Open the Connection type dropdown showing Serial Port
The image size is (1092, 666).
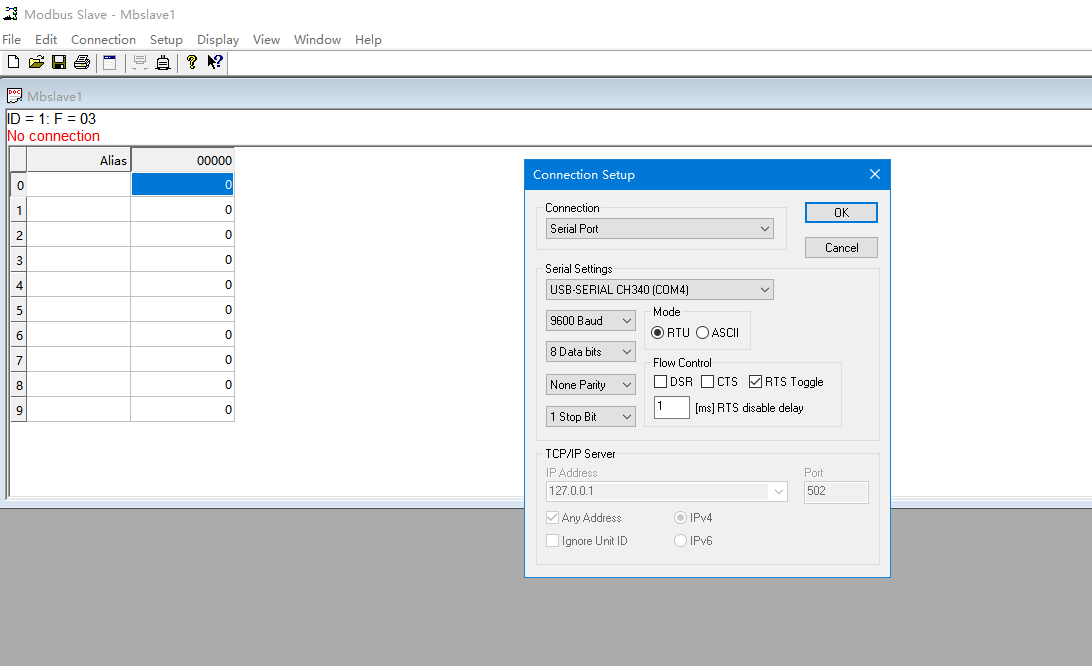(x=660, y=229)
